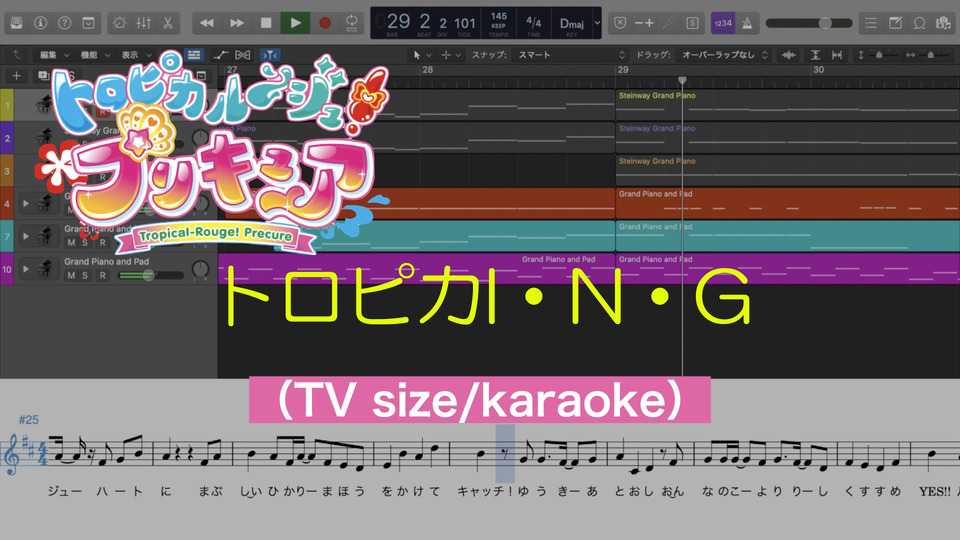
Task: Toggle Cycle mode loop button
Action: pyautogui.click(x=352, y=23)
